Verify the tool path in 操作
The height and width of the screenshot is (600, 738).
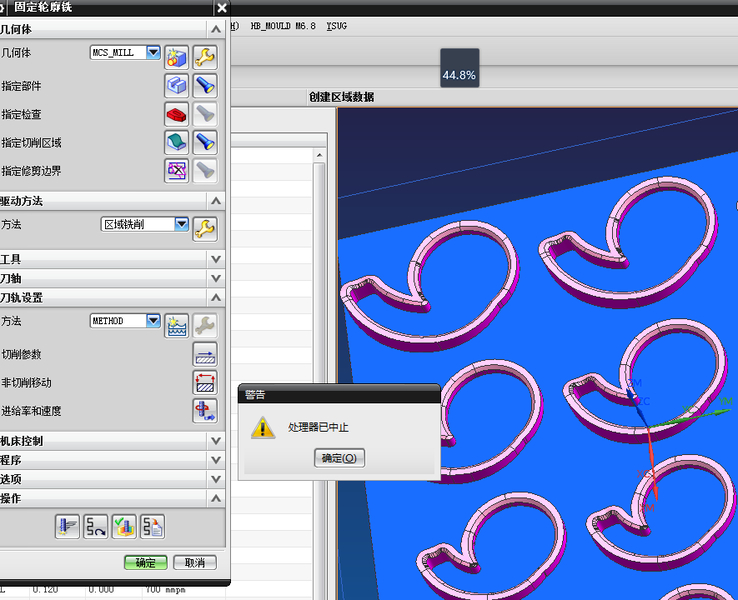(124, 526)
